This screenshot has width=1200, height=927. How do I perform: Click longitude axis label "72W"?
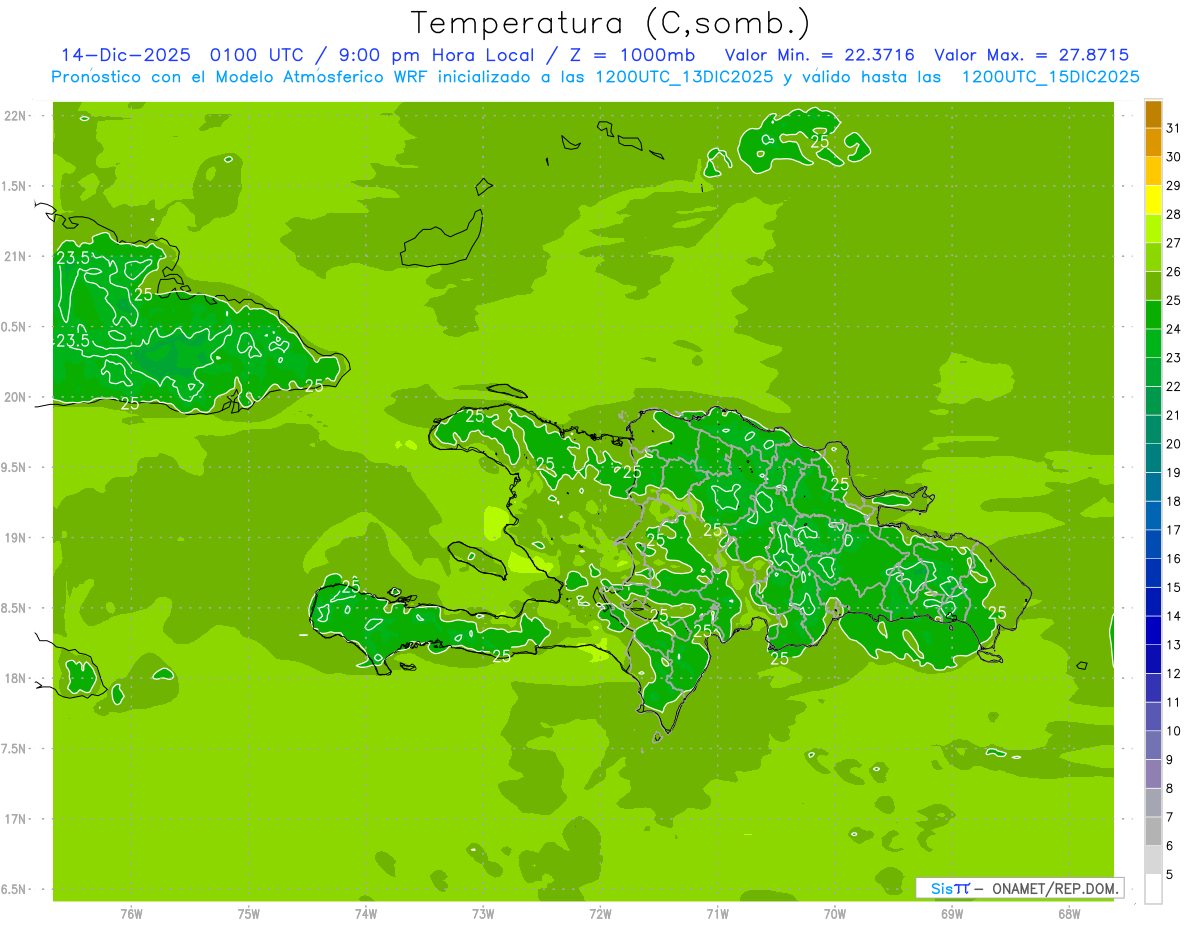pos(600,913)
